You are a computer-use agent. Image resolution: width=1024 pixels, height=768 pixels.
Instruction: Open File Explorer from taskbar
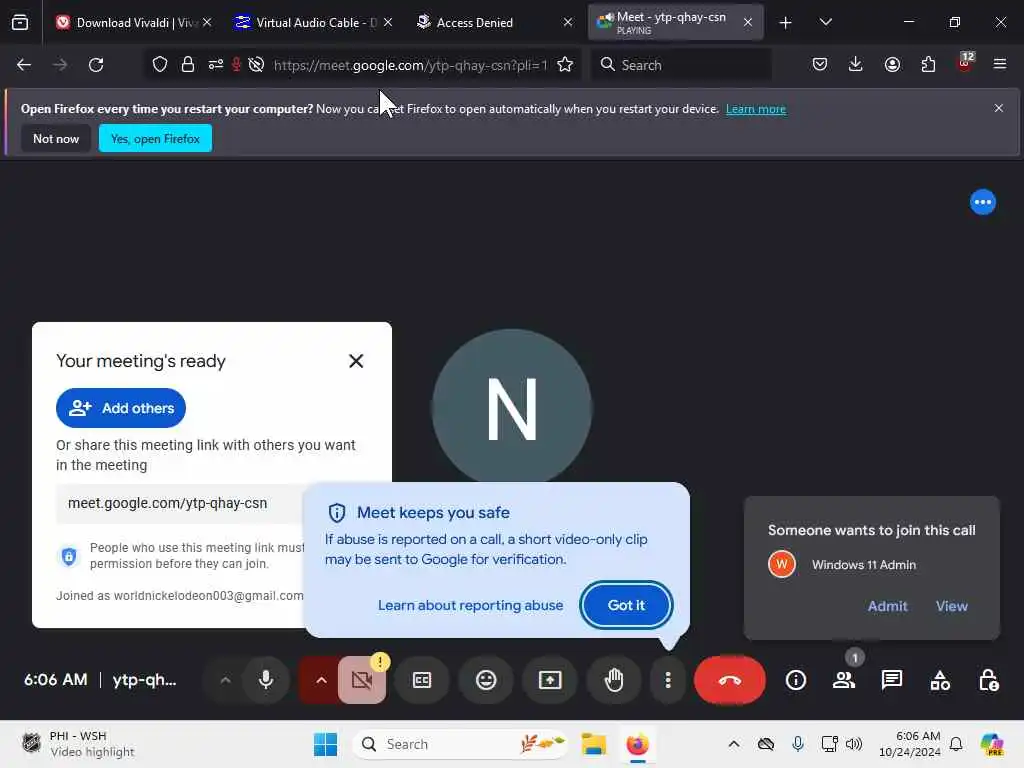[x=594, y=744]
